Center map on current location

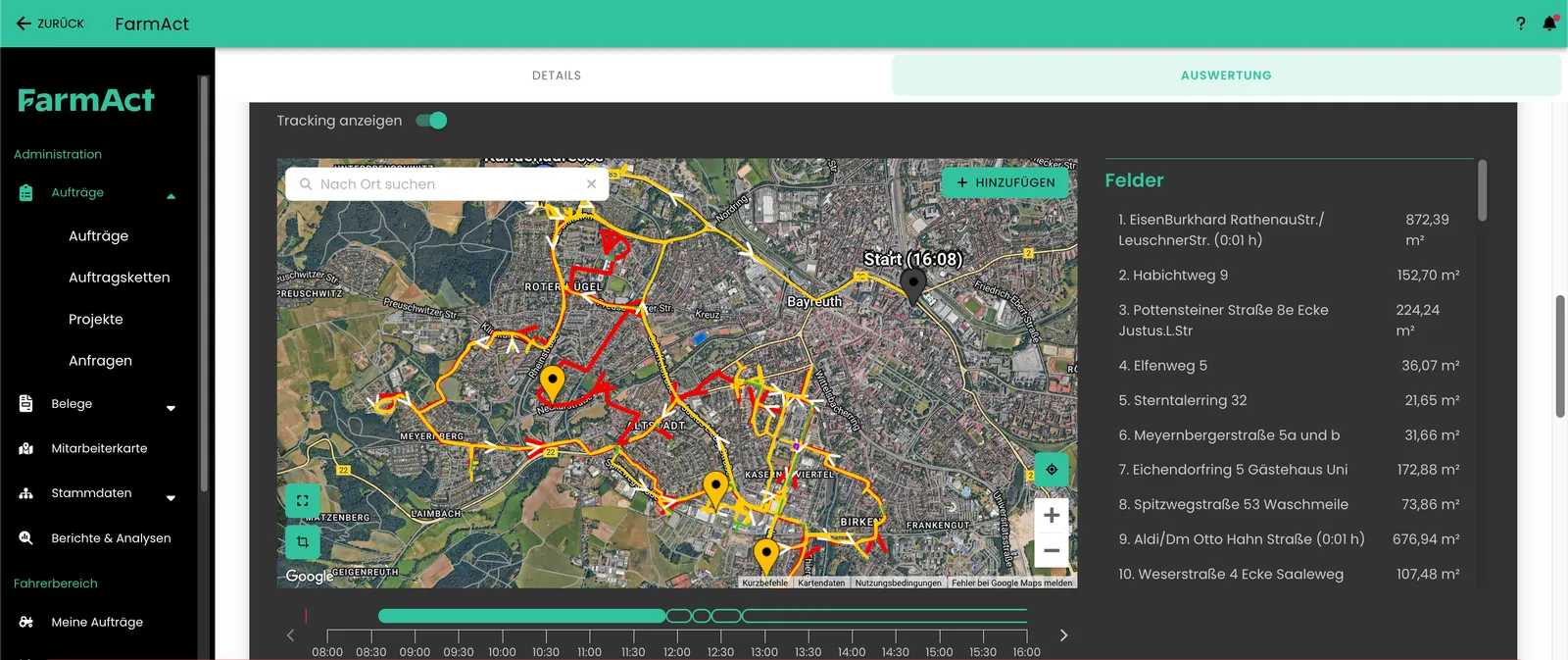pos(1052,470)
